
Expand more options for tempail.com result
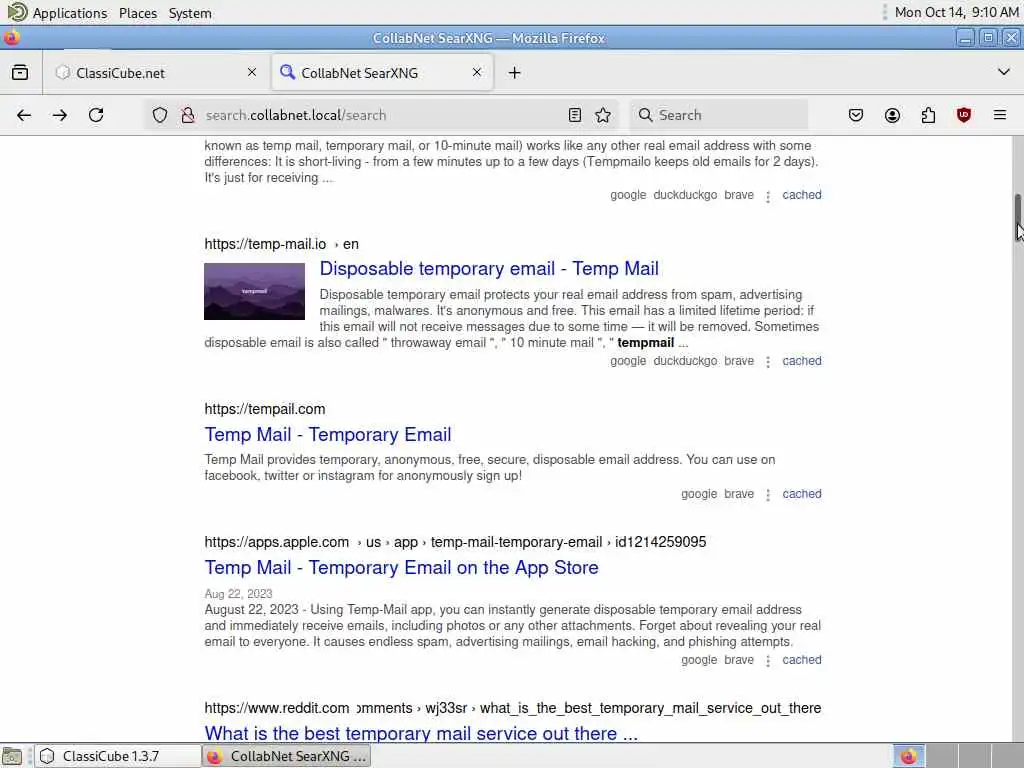tap(768, 495)
